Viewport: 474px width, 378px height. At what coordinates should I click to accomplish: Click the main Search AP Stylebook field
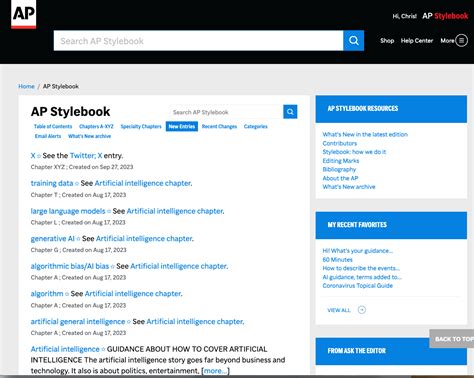click(198, 41)
